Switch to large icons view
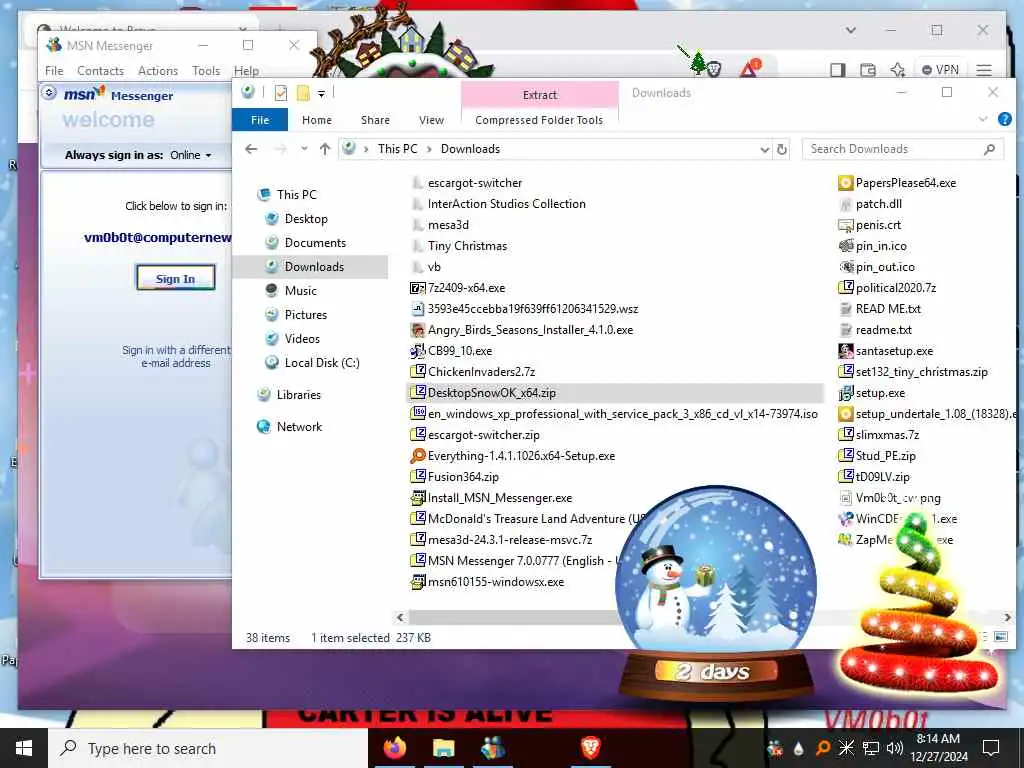Screen dimensions: 1024x768 point(1000,637)
